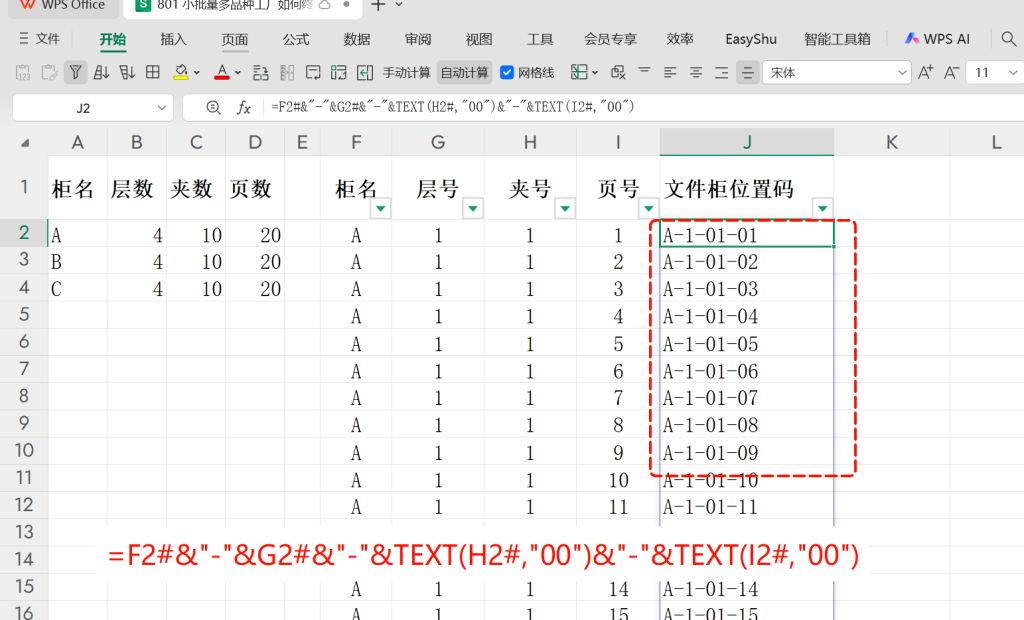Open the 文件 file menu
Viewport: 1024px width, 620px height.
(39, 39)
